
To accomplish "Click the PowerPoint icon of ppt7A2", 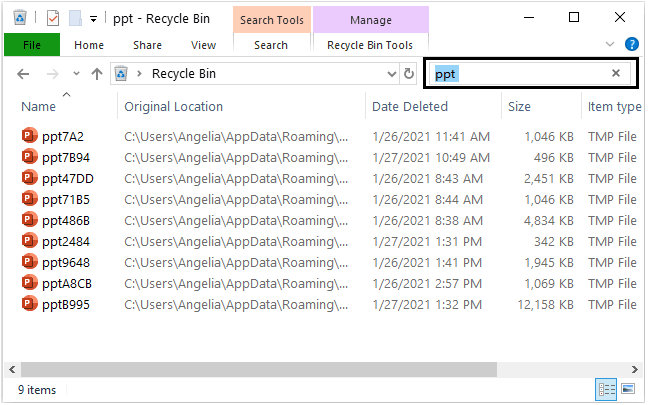I will click(29, 136).
